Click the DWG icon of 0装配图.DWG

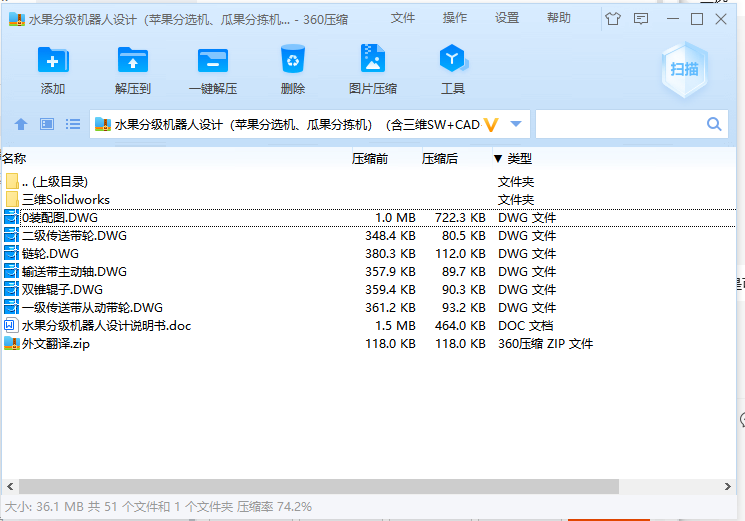tap(11, 218)
